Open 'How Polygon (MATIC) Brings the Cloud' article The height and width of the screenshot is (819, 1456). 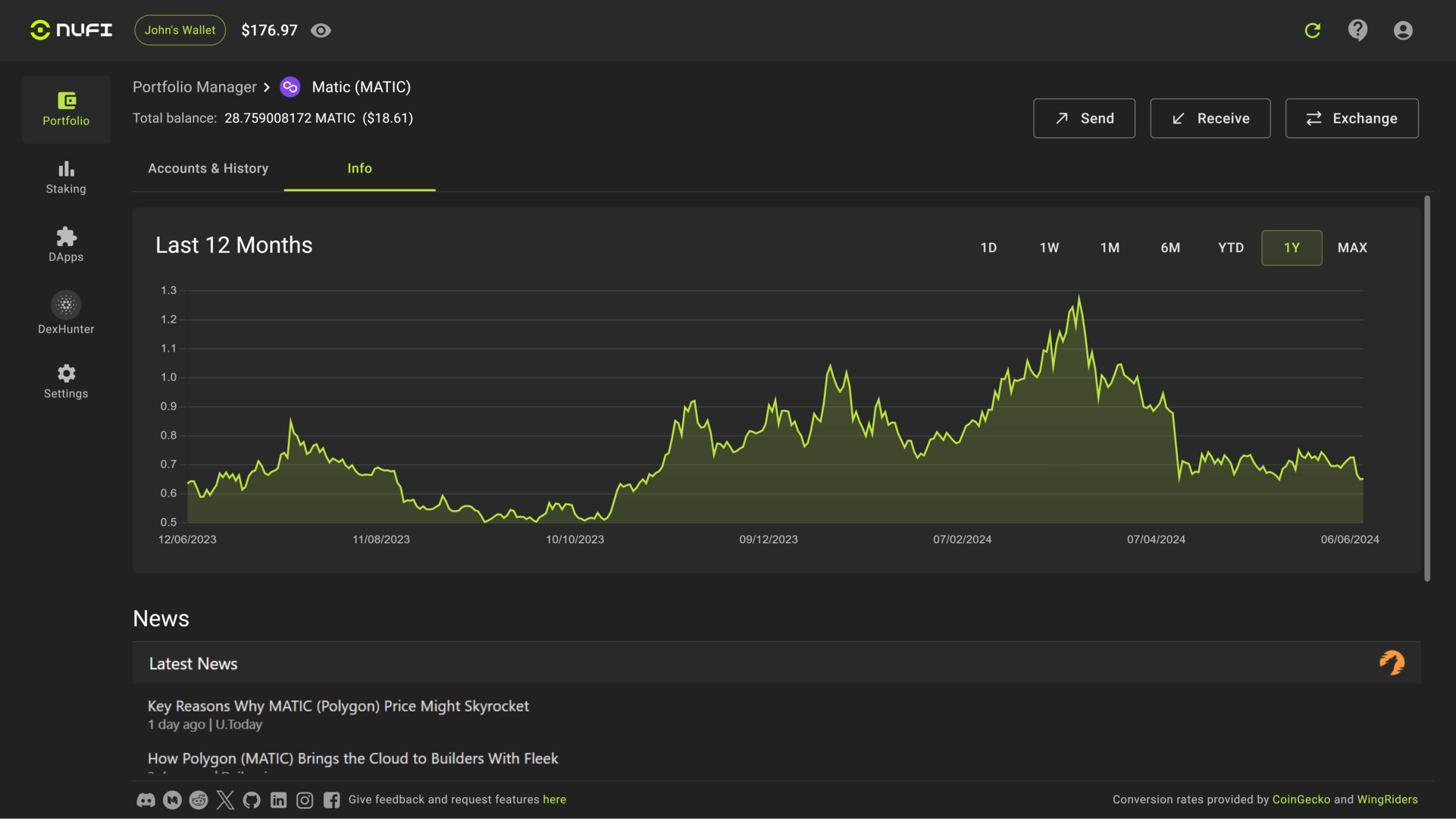click(x=352, y=758)
